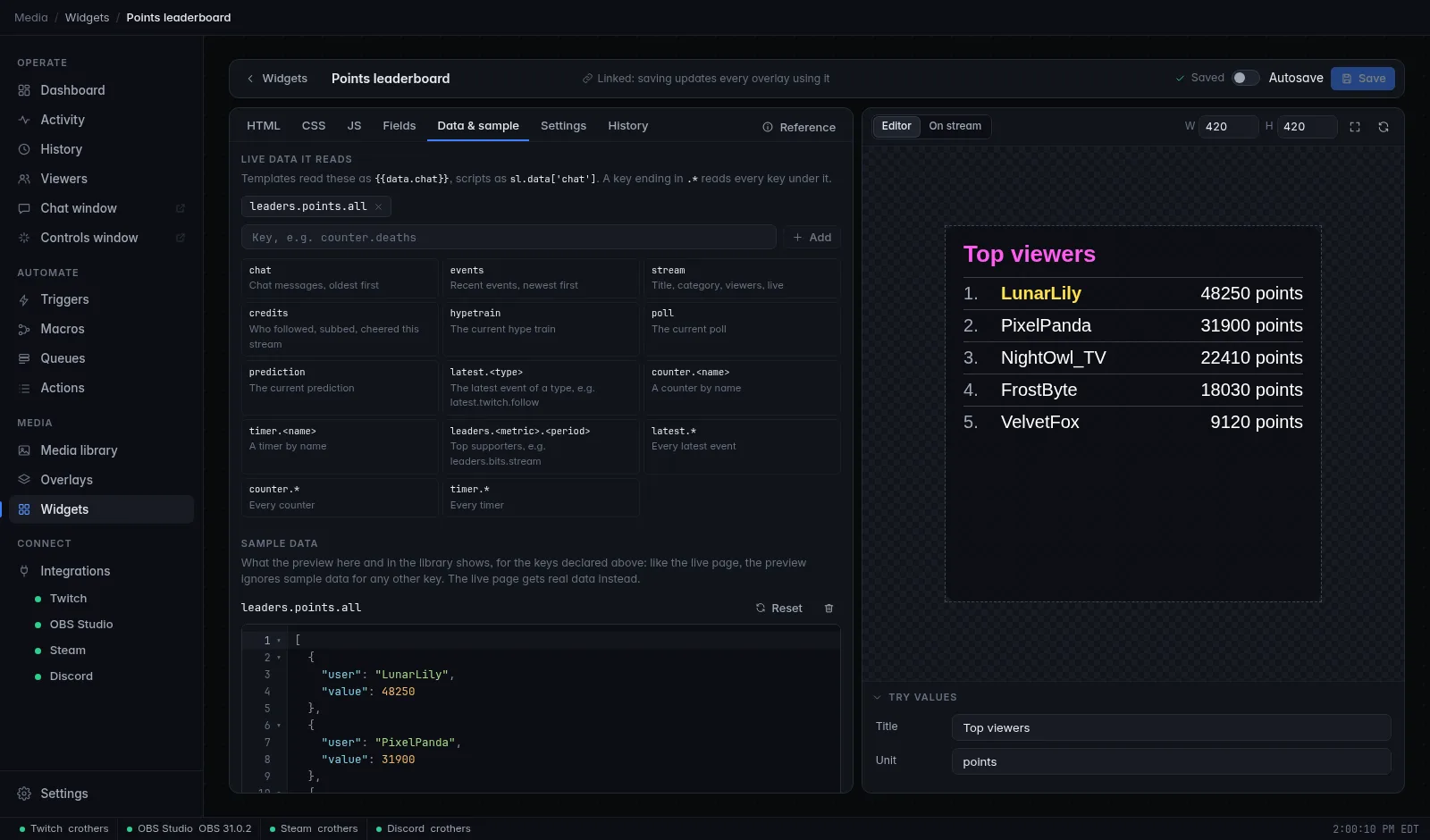
Task: Remove the leaders.points.all key chip
Action: (378, 206)
